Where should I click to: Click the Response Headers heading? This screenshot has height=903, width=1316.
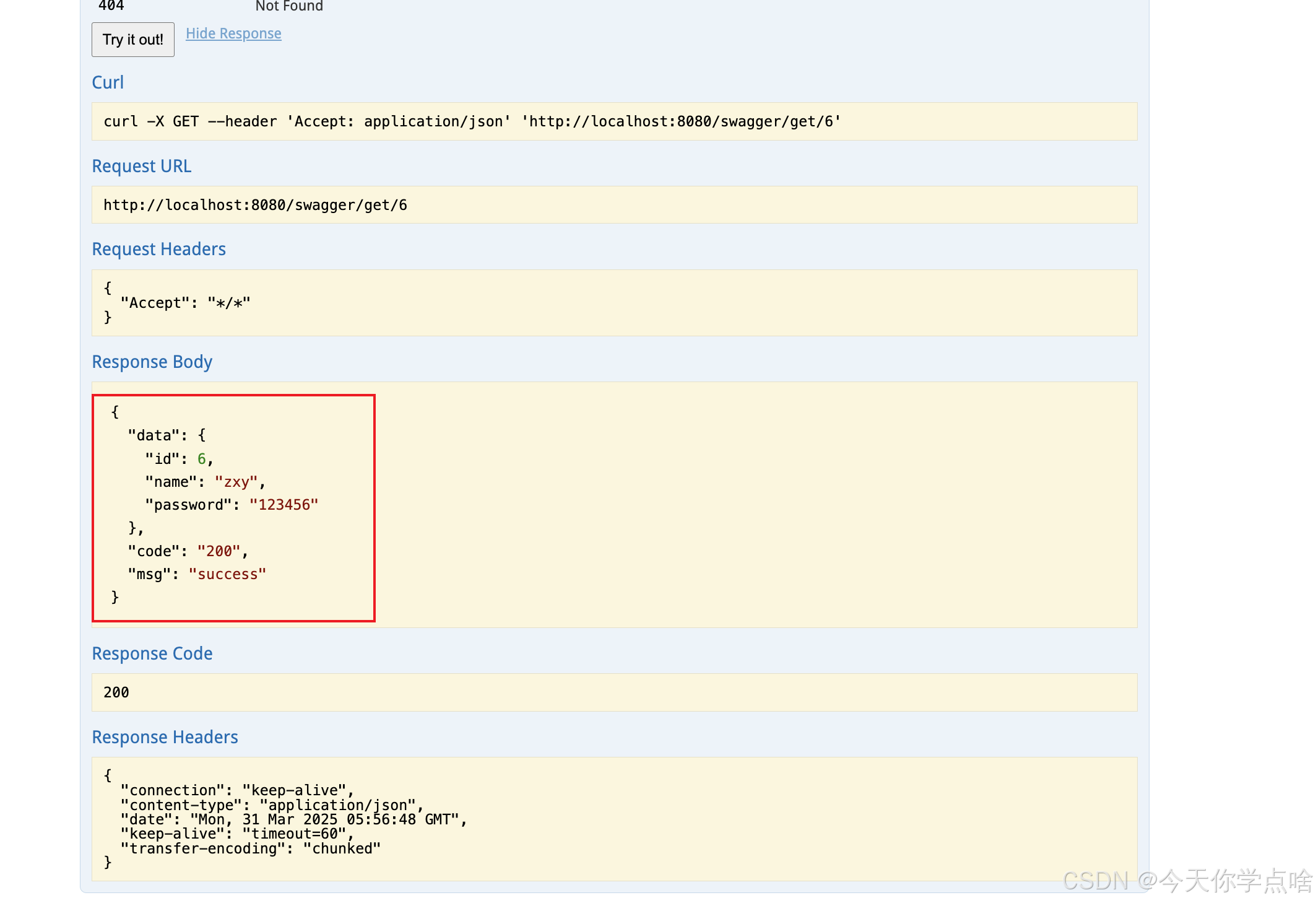tap(165, 737)
